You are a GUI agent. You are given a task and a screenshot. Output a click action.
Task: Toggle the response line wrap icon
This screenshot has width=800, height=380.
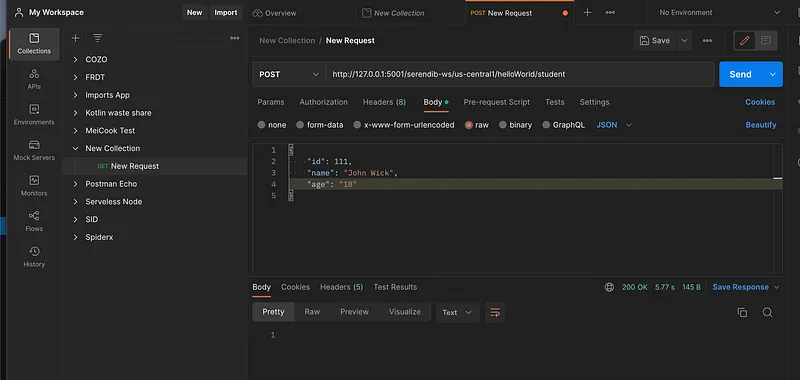(495, 313)
